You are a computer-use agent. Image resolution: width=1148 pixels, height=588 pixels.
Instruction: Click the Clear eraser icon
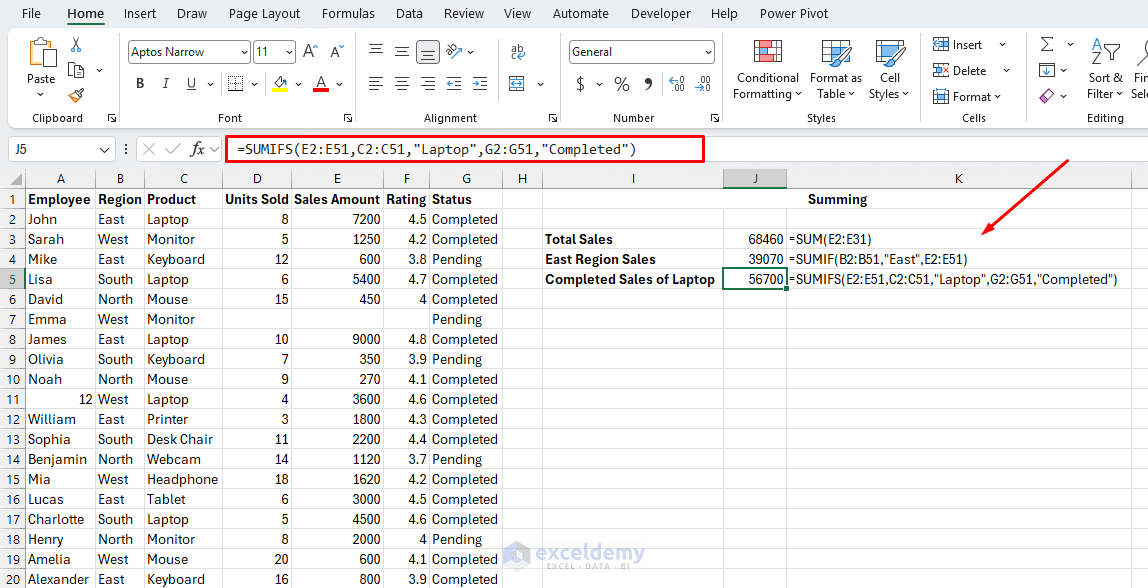coord(1047,96)
